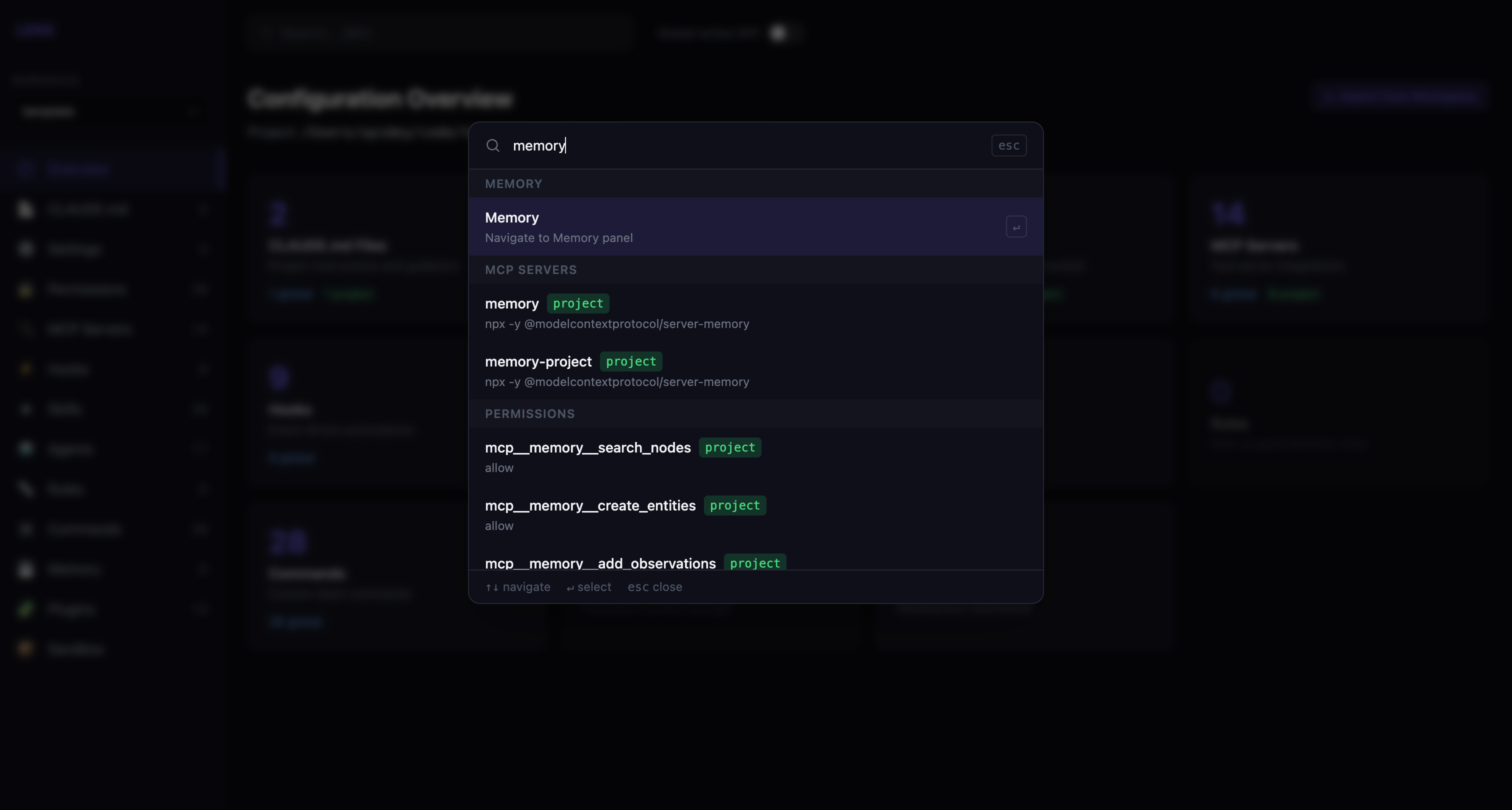Click the CLAUDE.md file icon in the sidebar
1512x810 pixels.
(x=26, y=209)
